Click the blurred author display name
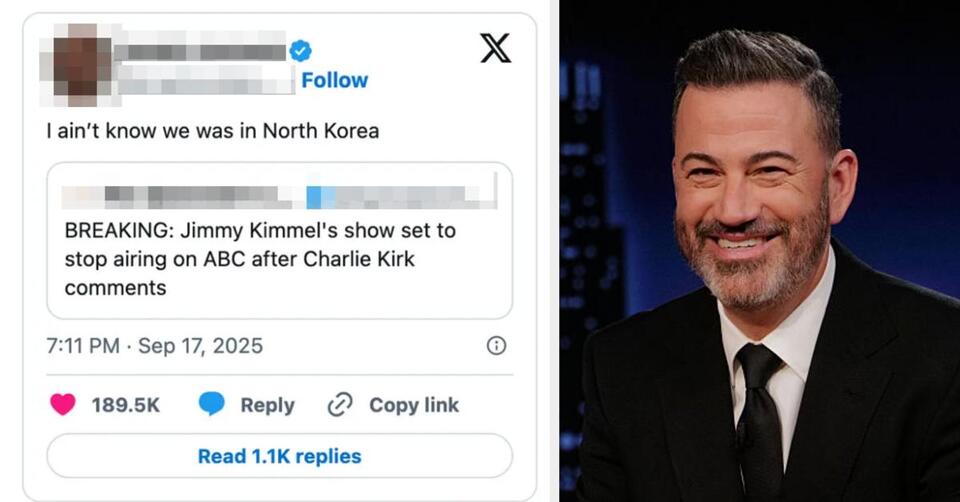The height and width of the screenshot is (502, 960). pyautogui.click(x=201, y=50)
